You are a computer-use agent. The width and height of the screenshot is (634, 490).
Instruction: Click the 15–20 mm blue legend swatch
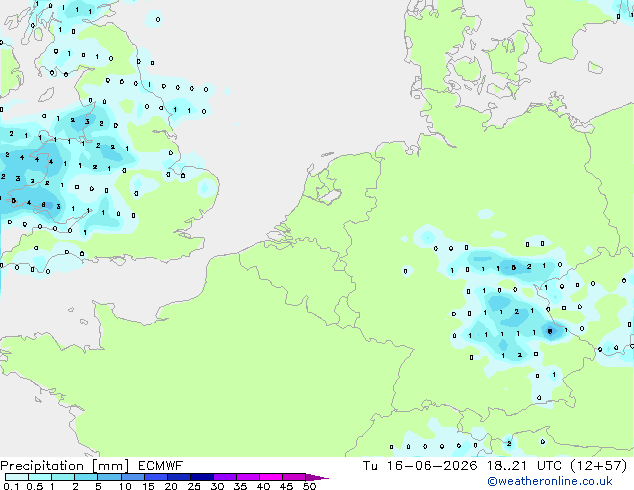point(155,477)
